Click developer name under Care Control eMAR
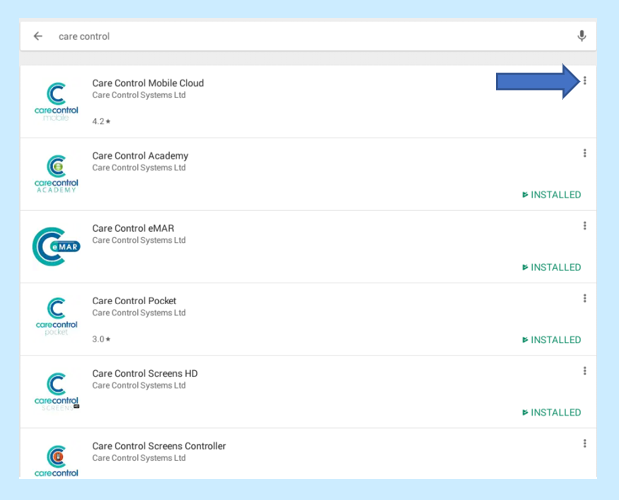The width and height of the screenshot is (619, 500). (x=139, y=240)
